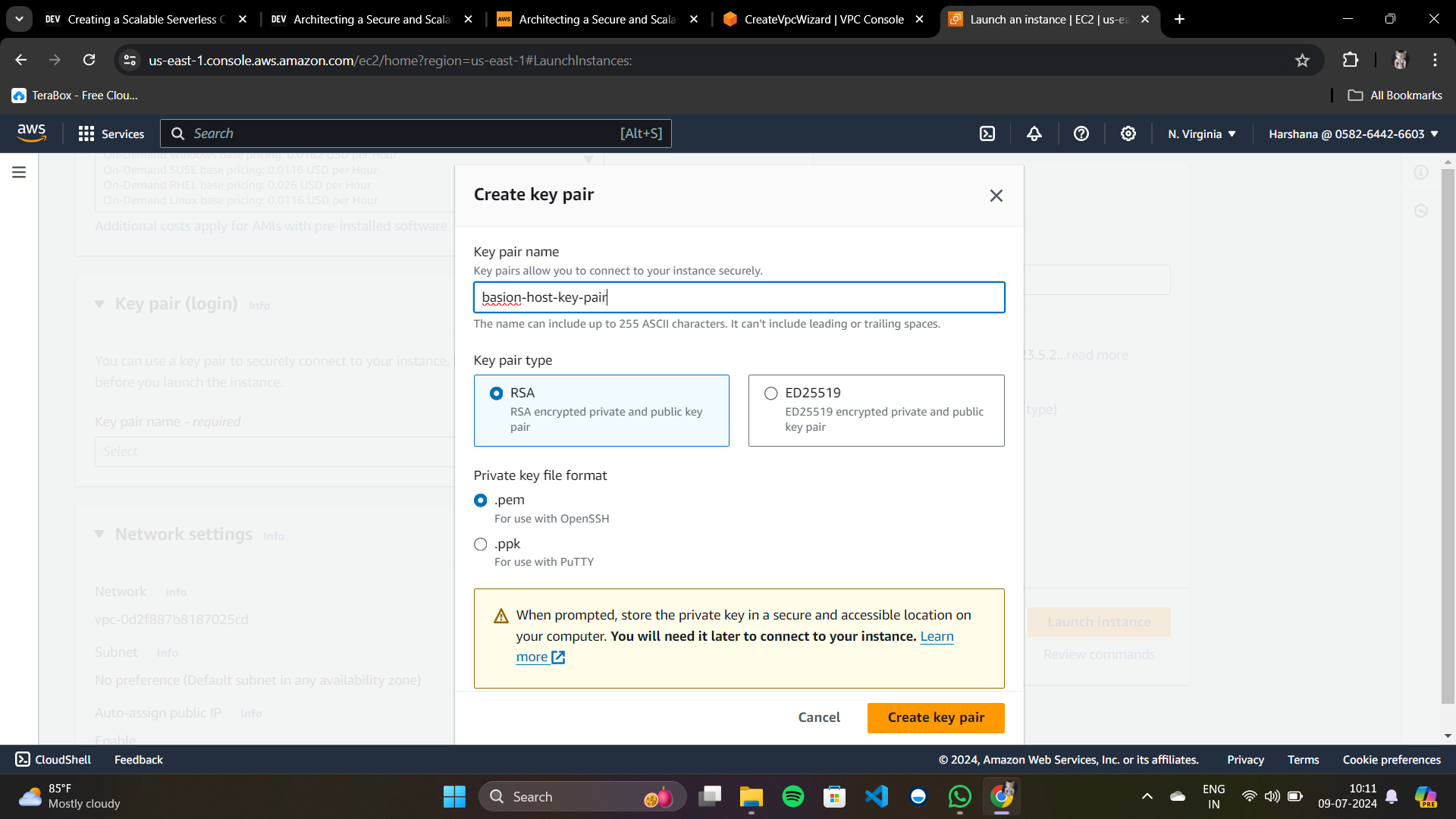Switch to Creating a Scalable Serverless tab
Viewport: 1456px width, 819px height.
coord(146,20)
